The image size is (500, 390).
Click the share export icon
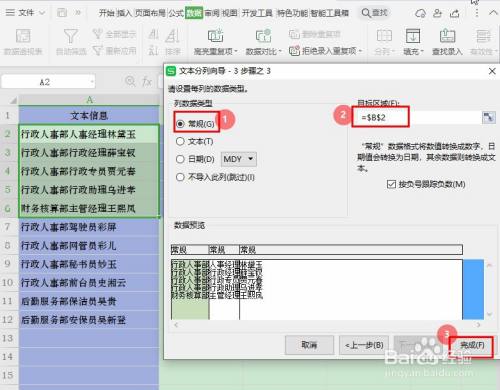coord(455,13)
